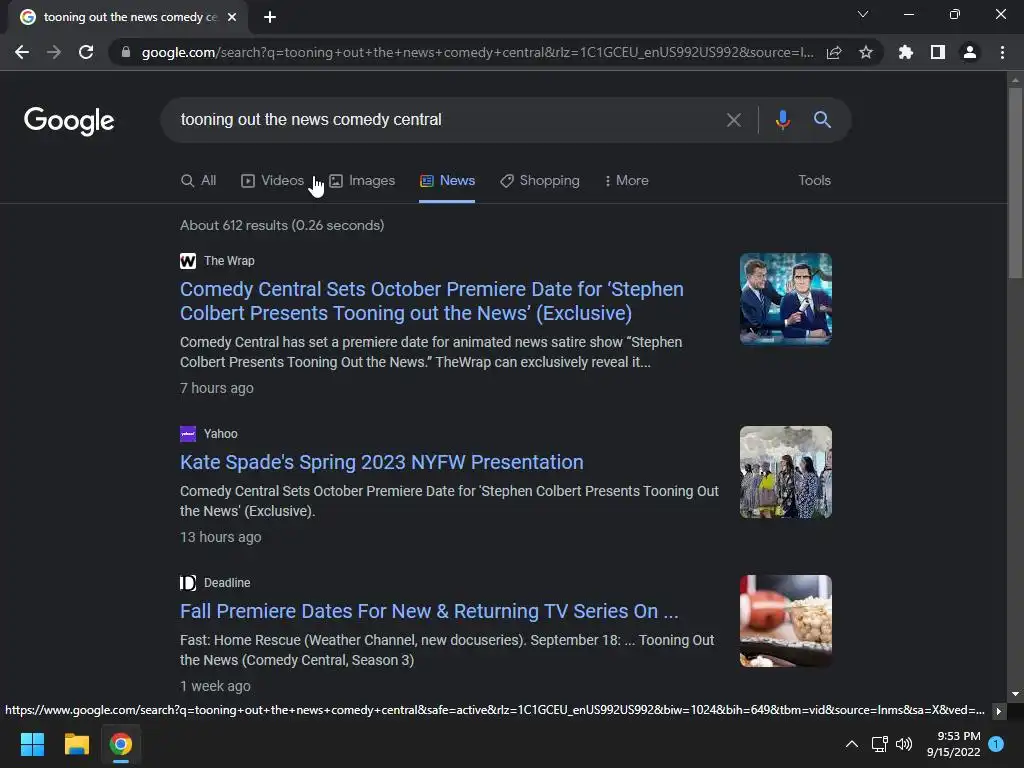The width and height of the screenshot is (1024, 768).
Task: Switch to the All results tab
Action: [199, 181]
